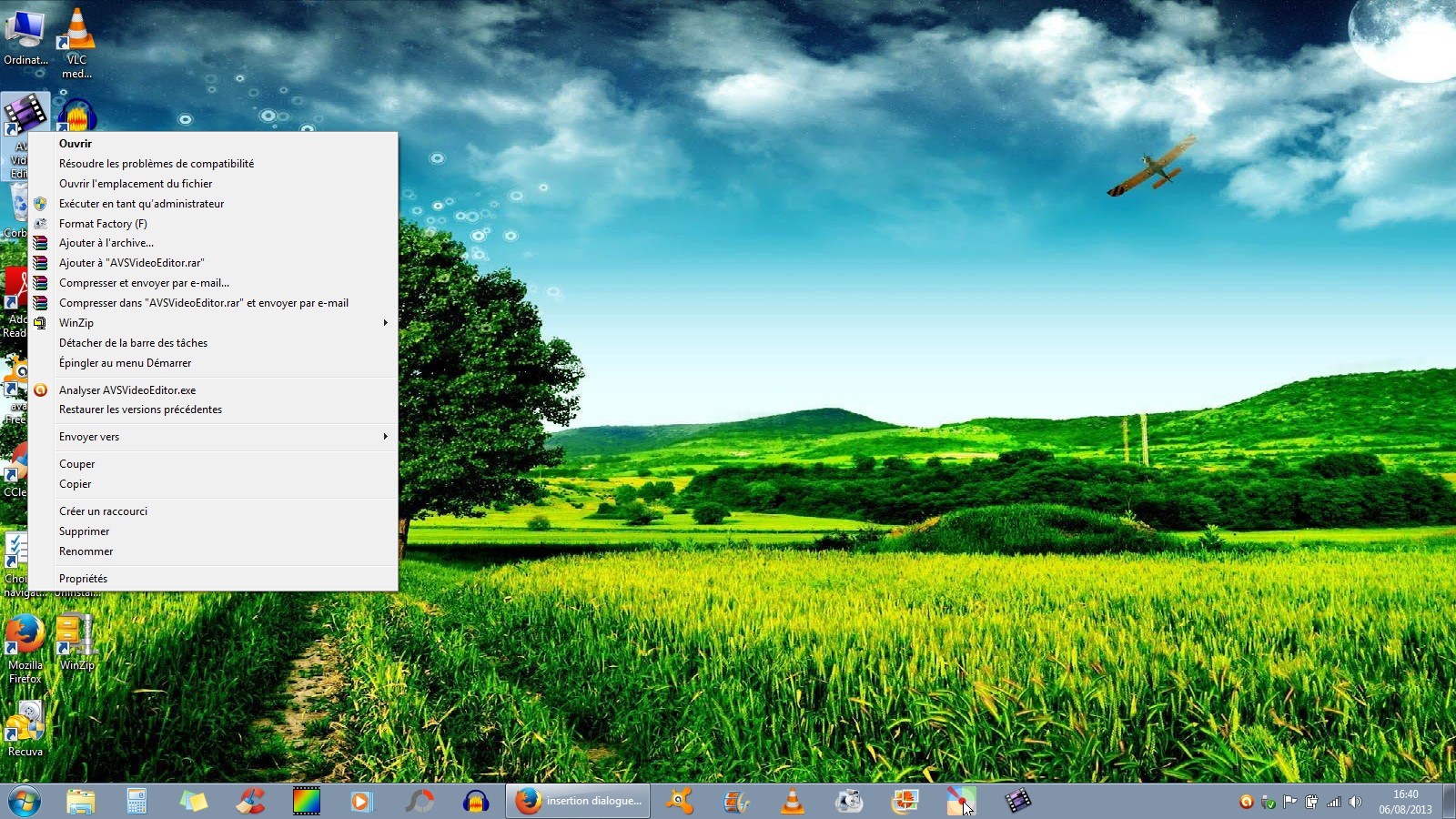Click Show Desktop strip at taskbar end
The image size is (1456, 819).
click(1449, 802)
